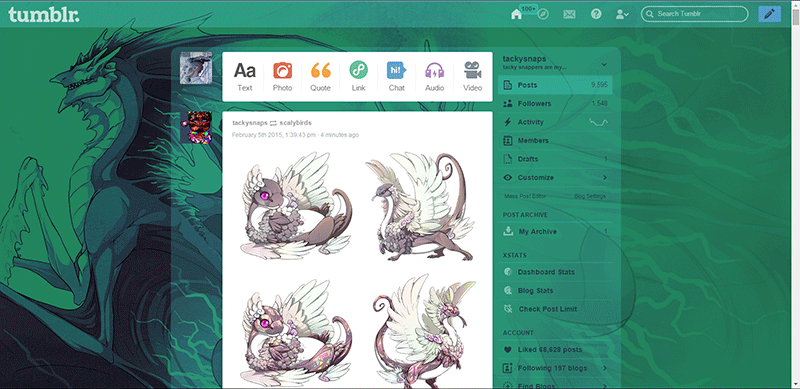Open the Home dashboard icon
Viewport: 800px width, 389px height.
tap(516, 14)
